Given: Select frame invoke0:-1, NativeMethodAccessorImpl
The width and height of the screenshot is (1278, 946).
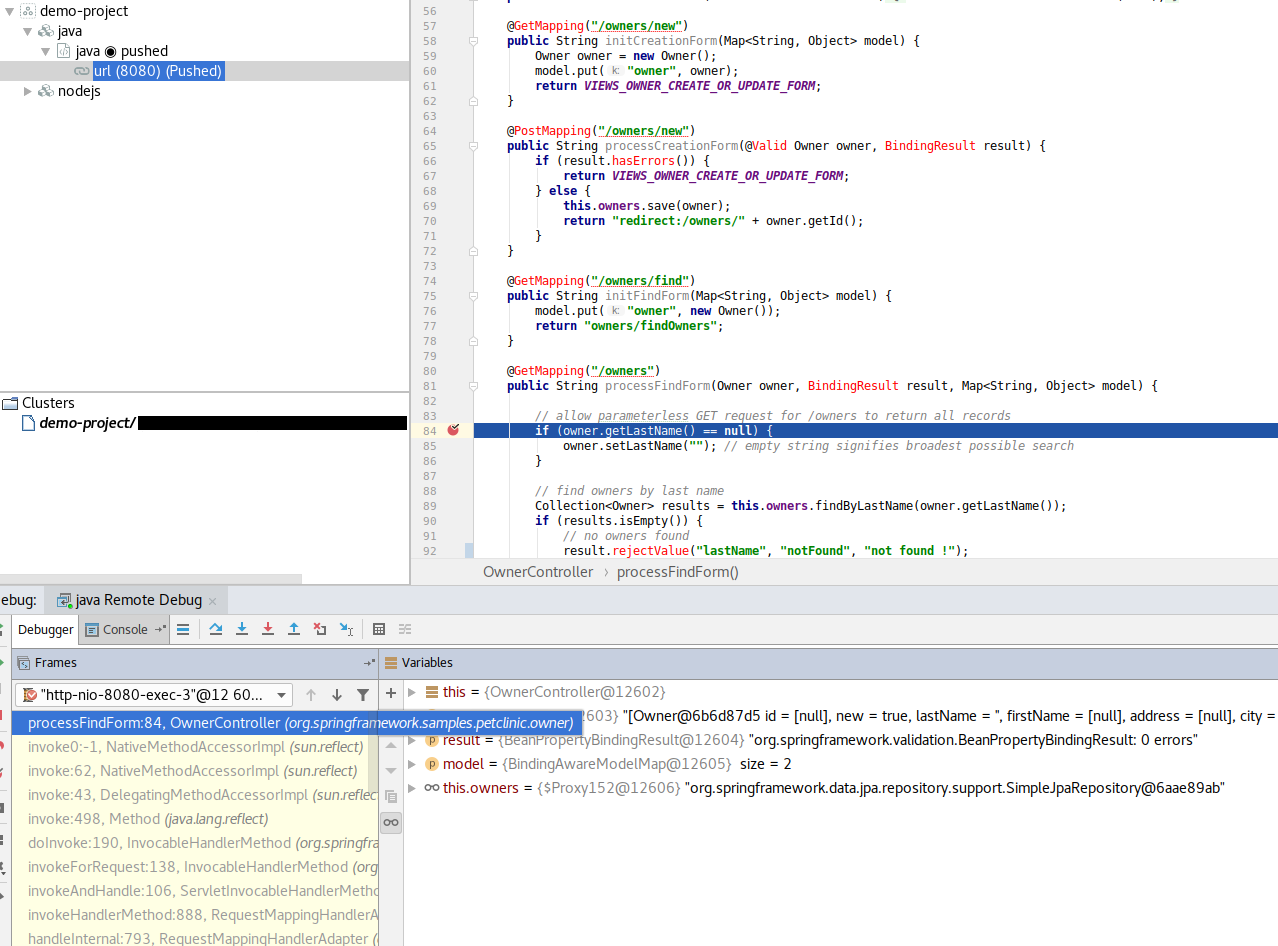Looking at the screenshot, I should coord(195,747).
